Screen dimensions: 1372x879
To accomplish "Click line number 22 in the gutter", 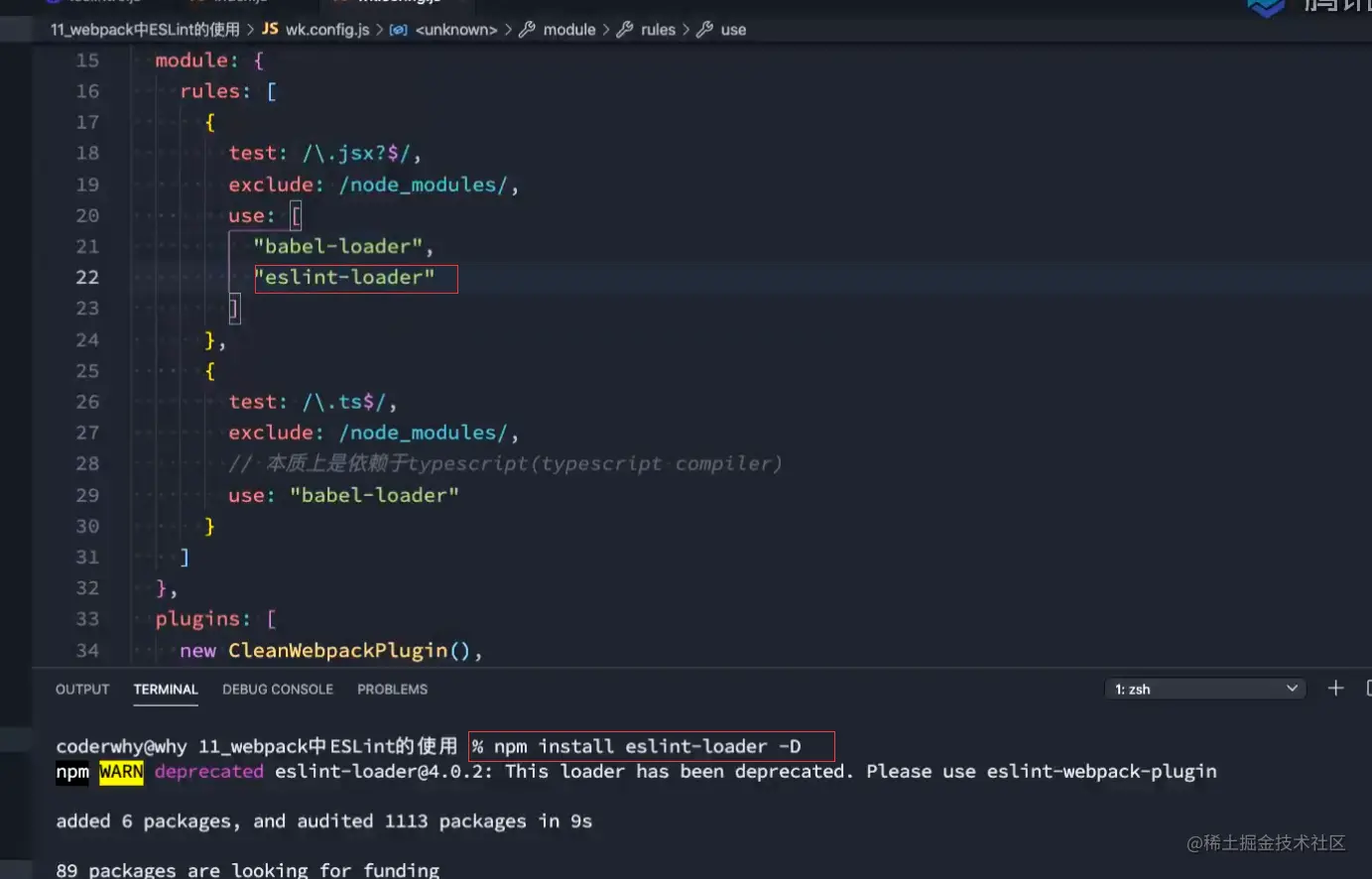I will (x=87, y=277).
